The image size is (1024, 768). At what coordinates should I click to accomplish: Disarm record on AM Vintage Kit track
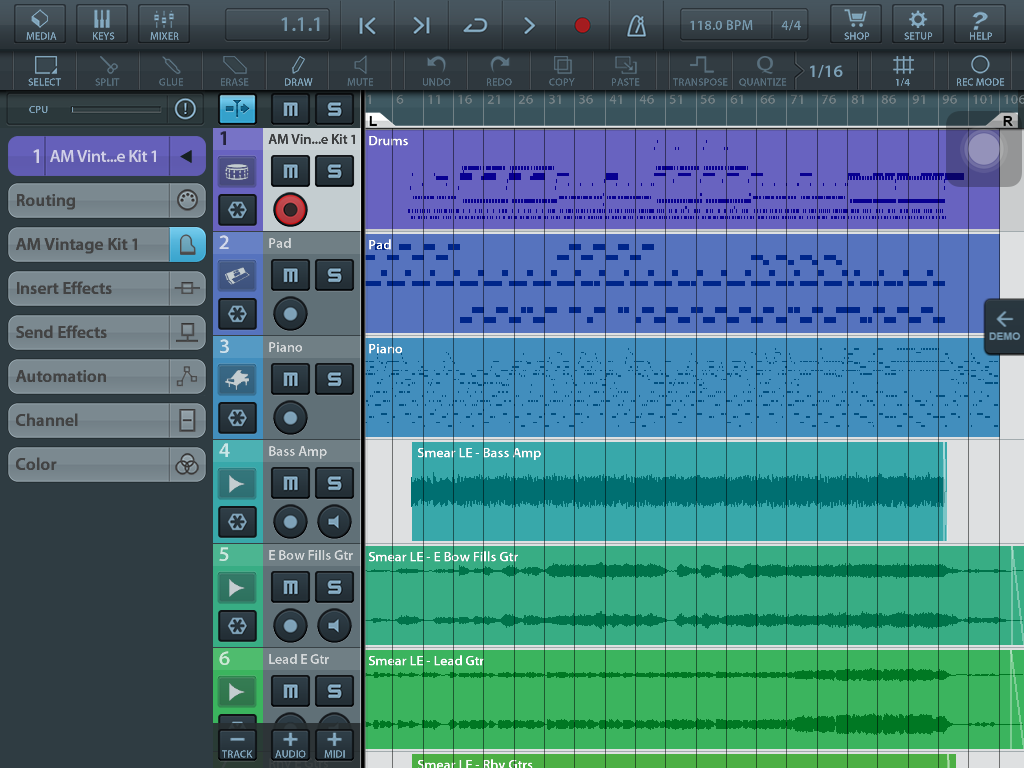coord(290,210)
